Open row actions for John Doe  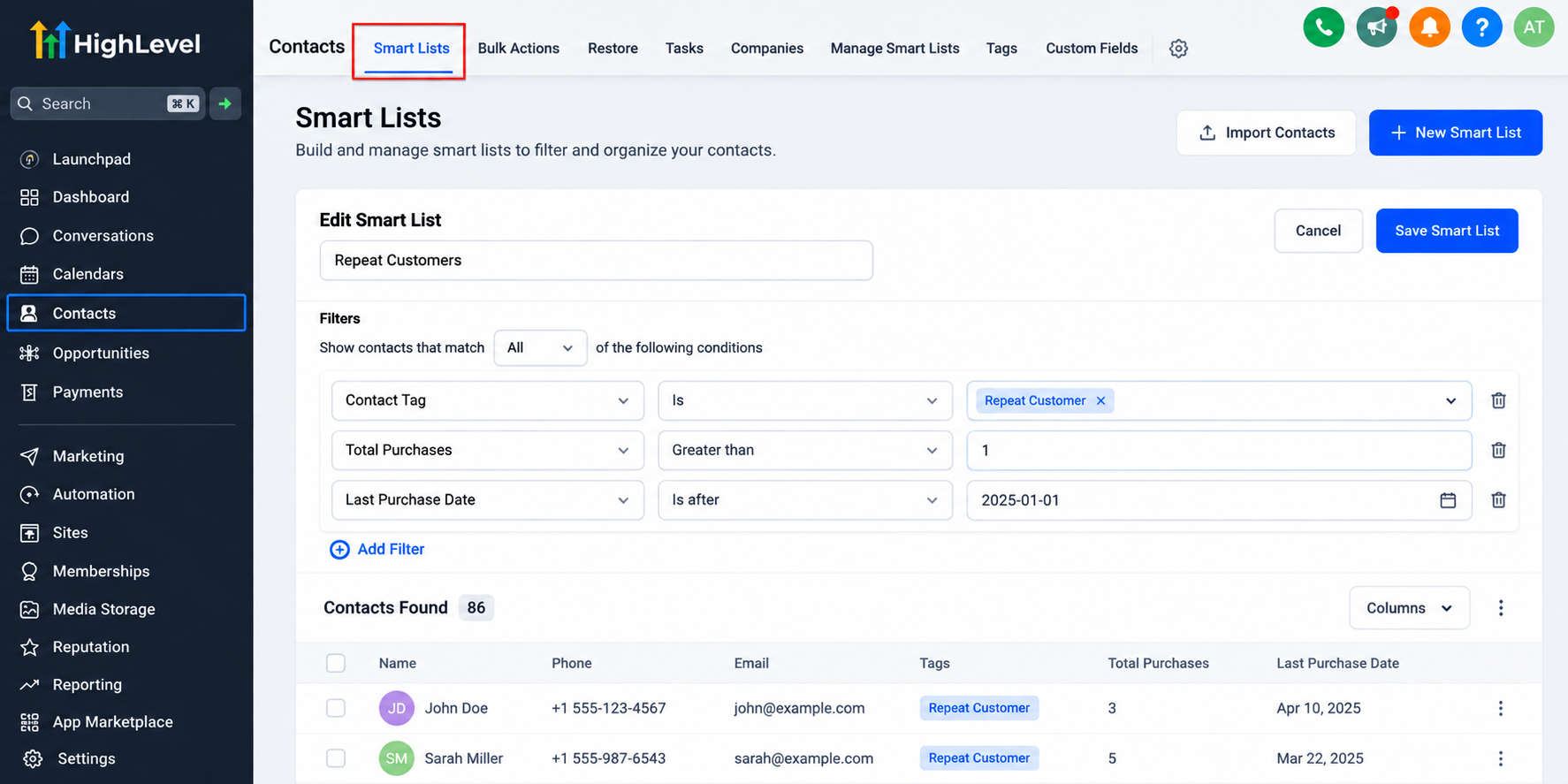click(1500, 708)
